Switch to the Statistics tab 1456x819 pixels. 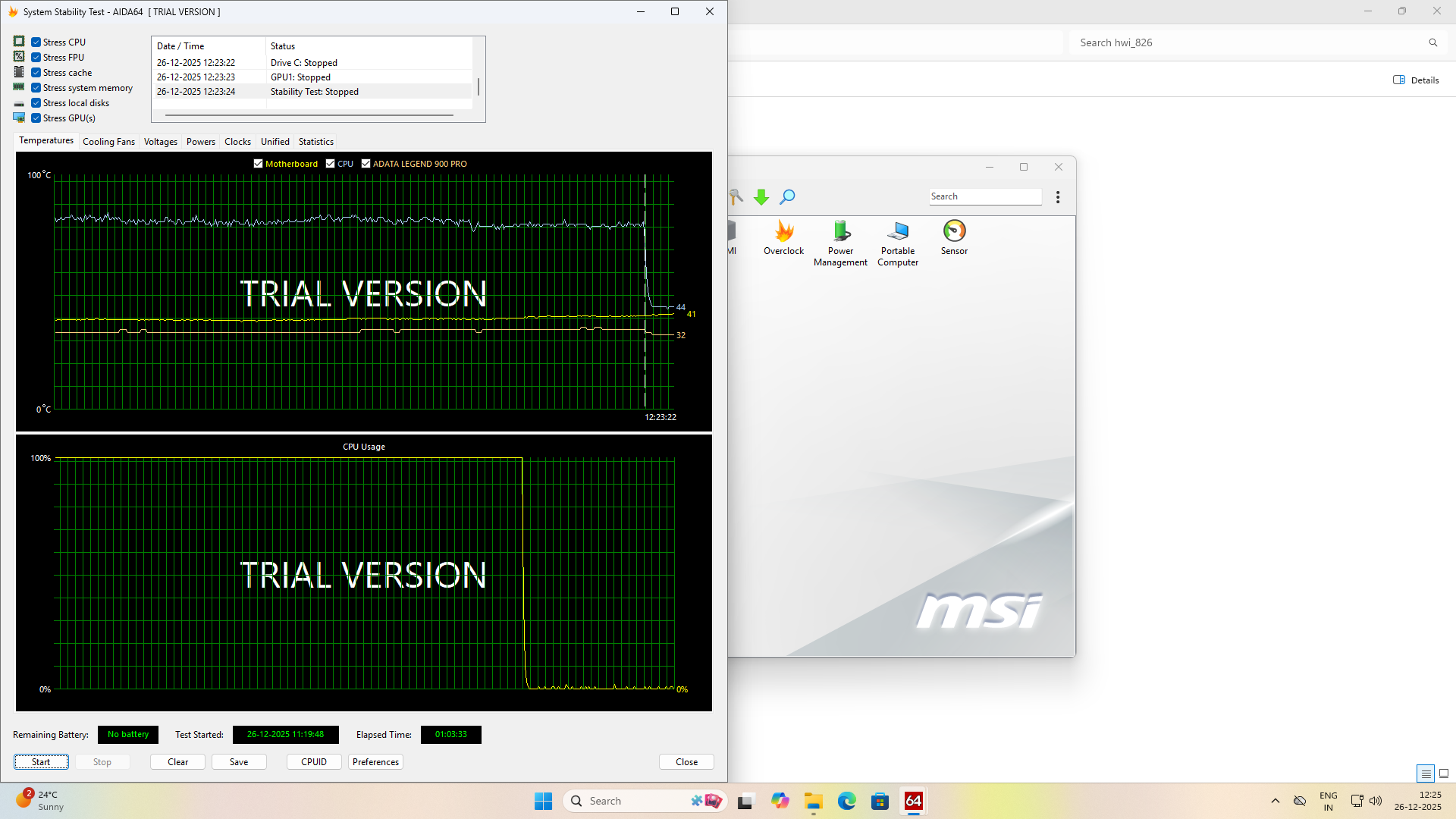tap(315, 142)
